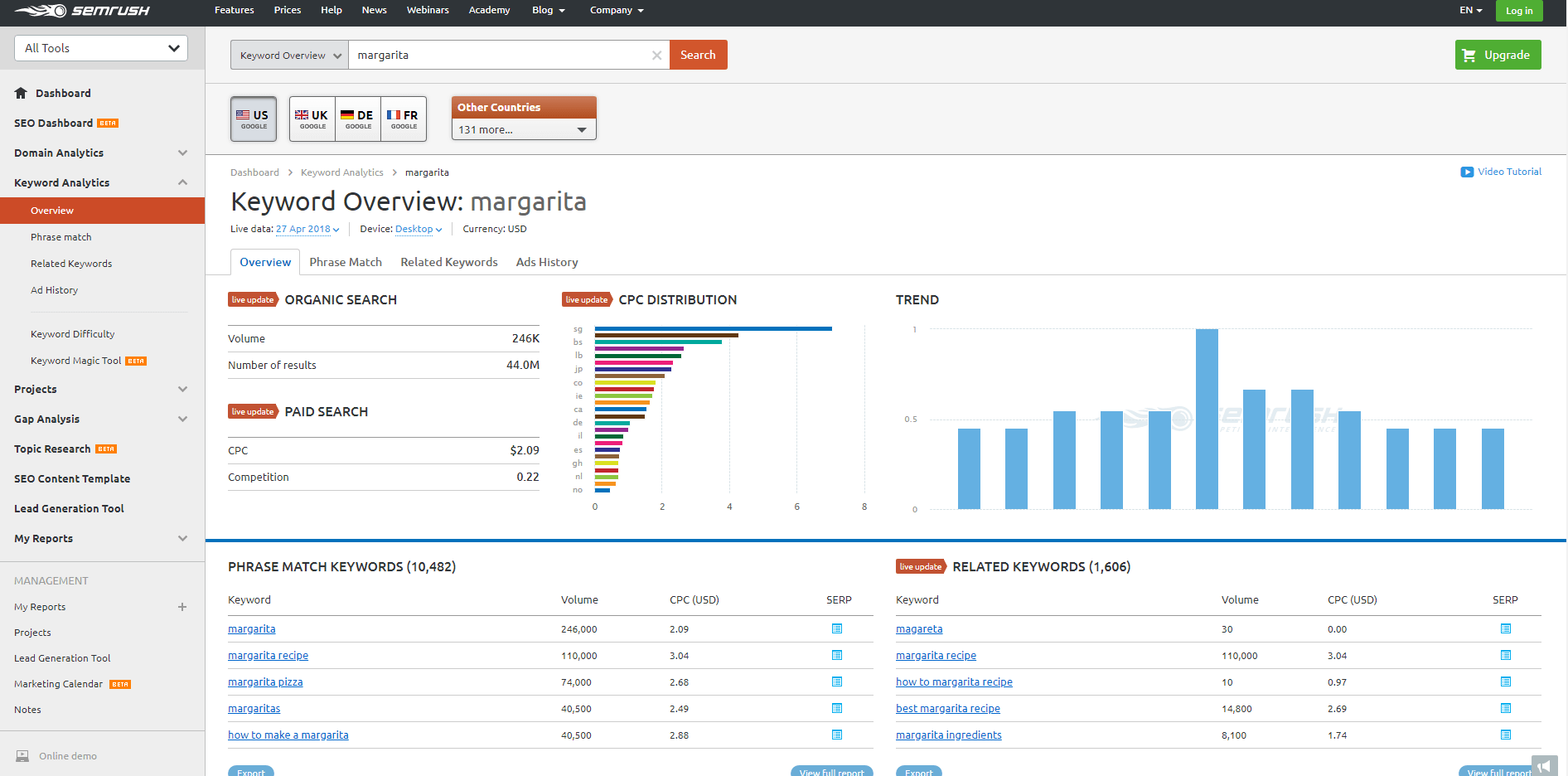The height and width of the screenshot is (776, 1568).
Task: Click the Video Tutorial play icon
Action: click(1467, 172)
